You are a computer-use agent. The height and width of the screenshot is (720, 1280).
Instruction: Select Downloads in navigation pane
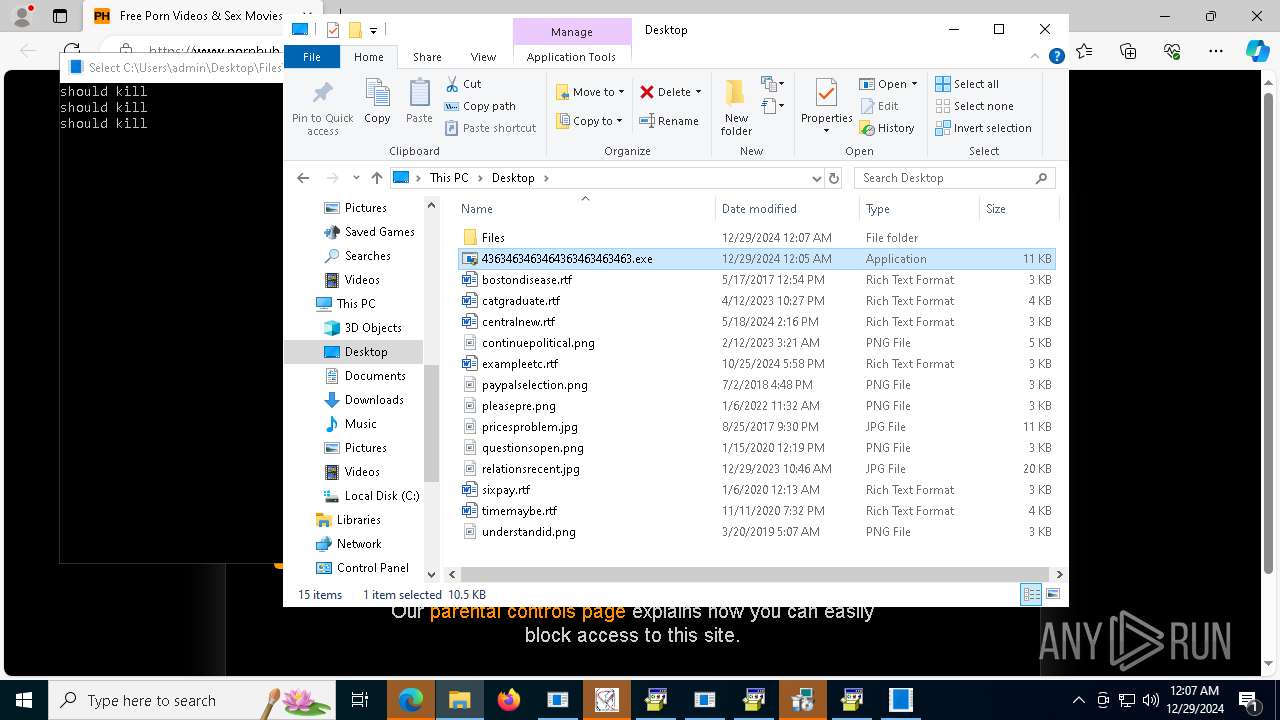click(374, 400)
